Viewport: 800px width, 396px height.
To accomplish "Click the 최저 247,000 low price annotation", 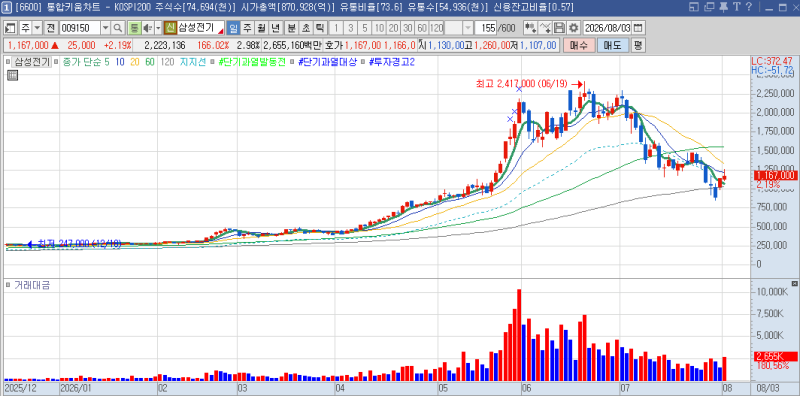I will pos(80,244).
